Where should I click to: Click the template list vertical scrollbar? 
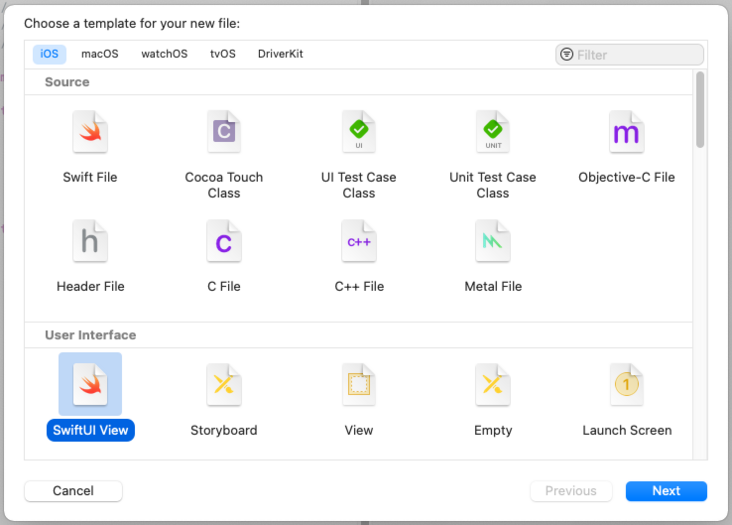tap(700, 110)
